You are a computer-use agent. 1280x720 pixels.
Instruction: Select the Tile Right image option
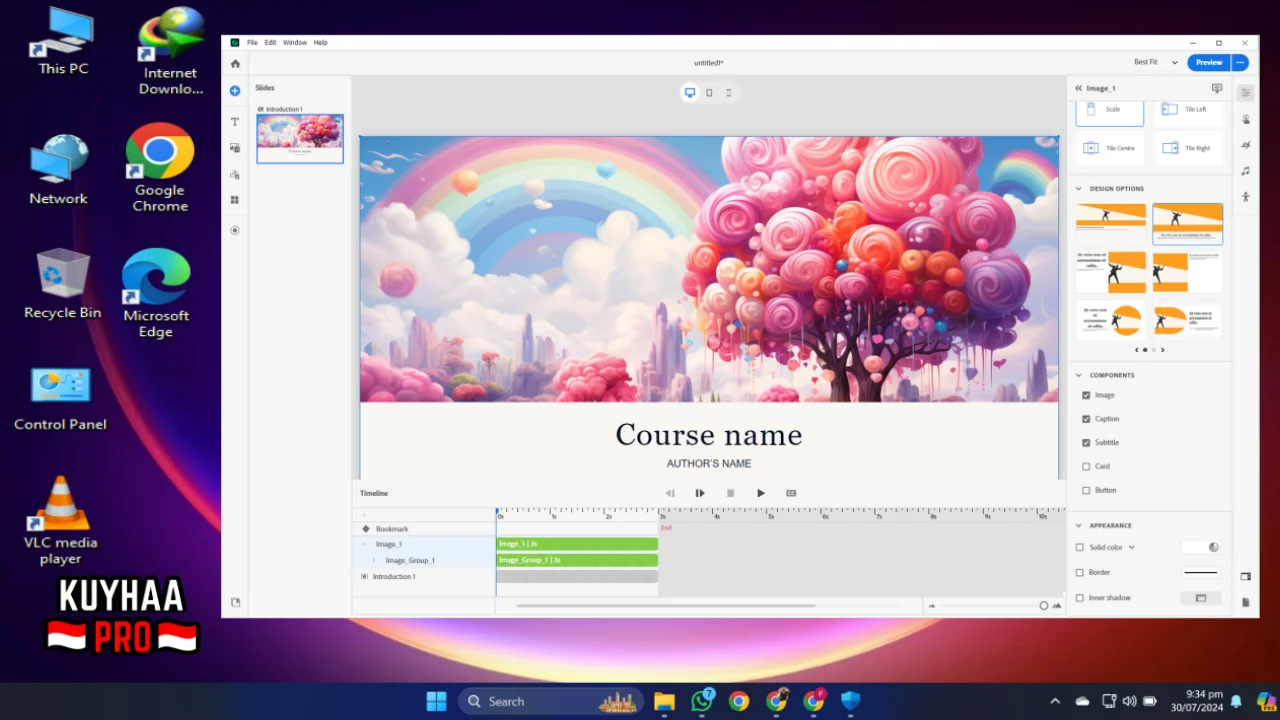coord(1187,148)
